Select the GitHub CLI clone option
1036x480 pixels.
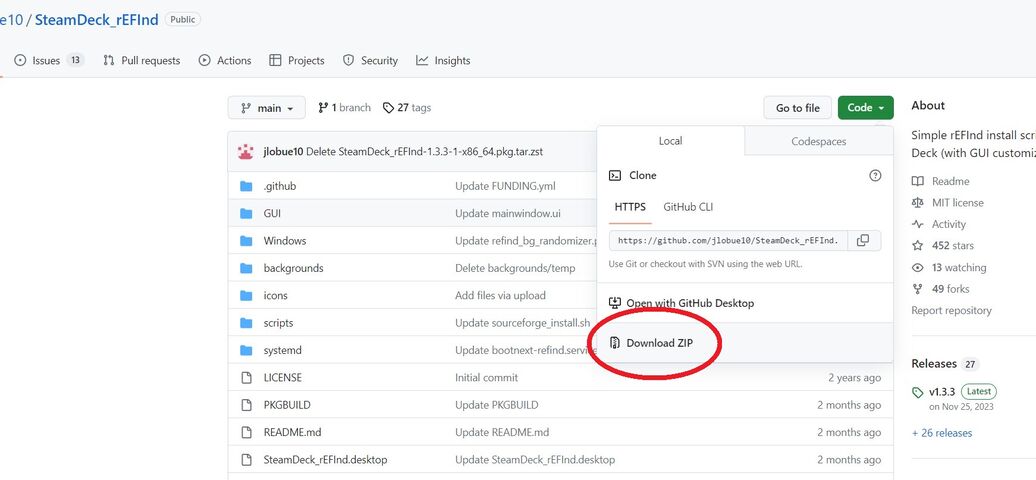click(x=688, y=207)
